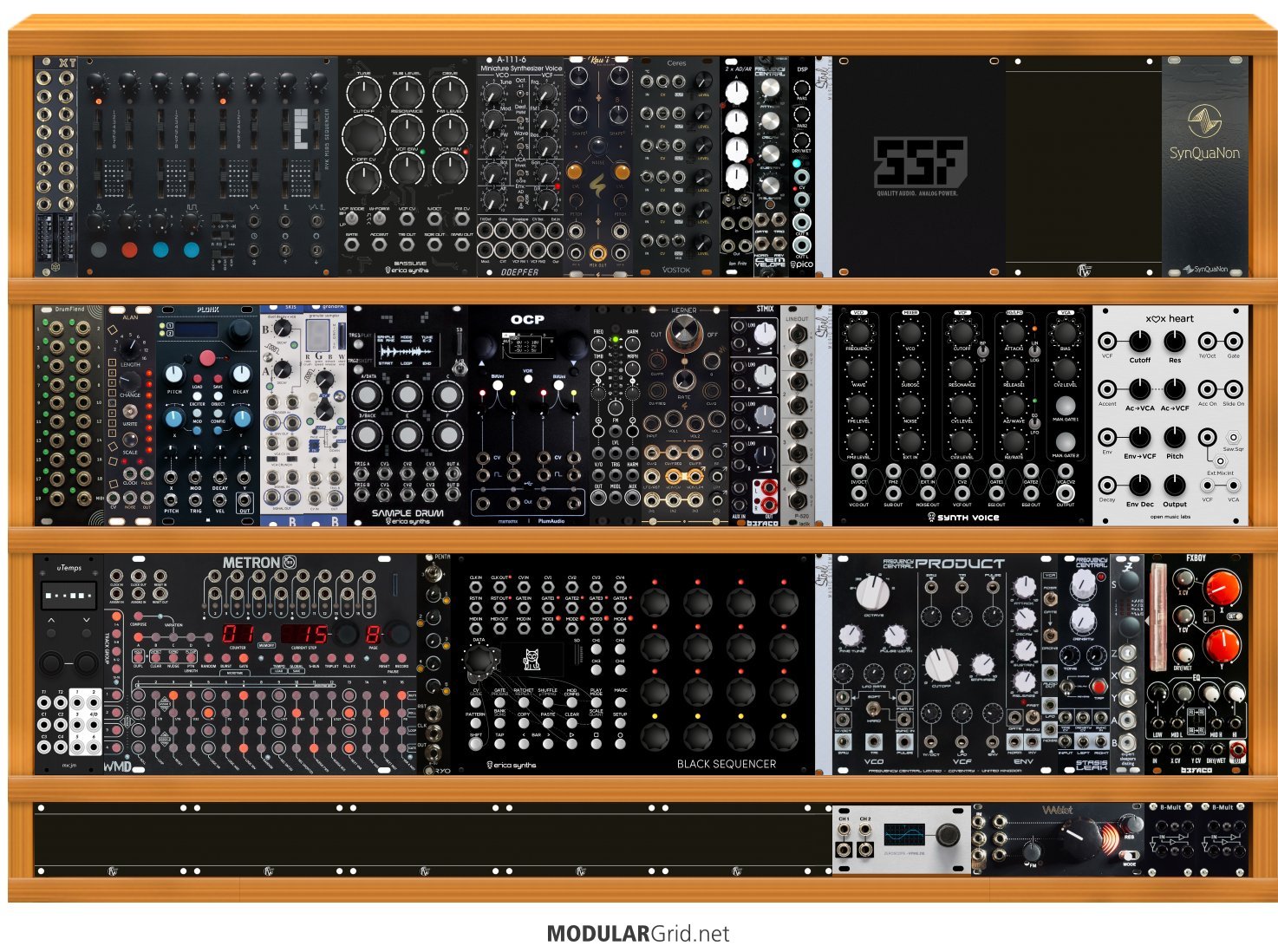This screenshot has width=1278, height=952.
Task: Click the TEMPO button on Metron
Action: click(278, 658)
